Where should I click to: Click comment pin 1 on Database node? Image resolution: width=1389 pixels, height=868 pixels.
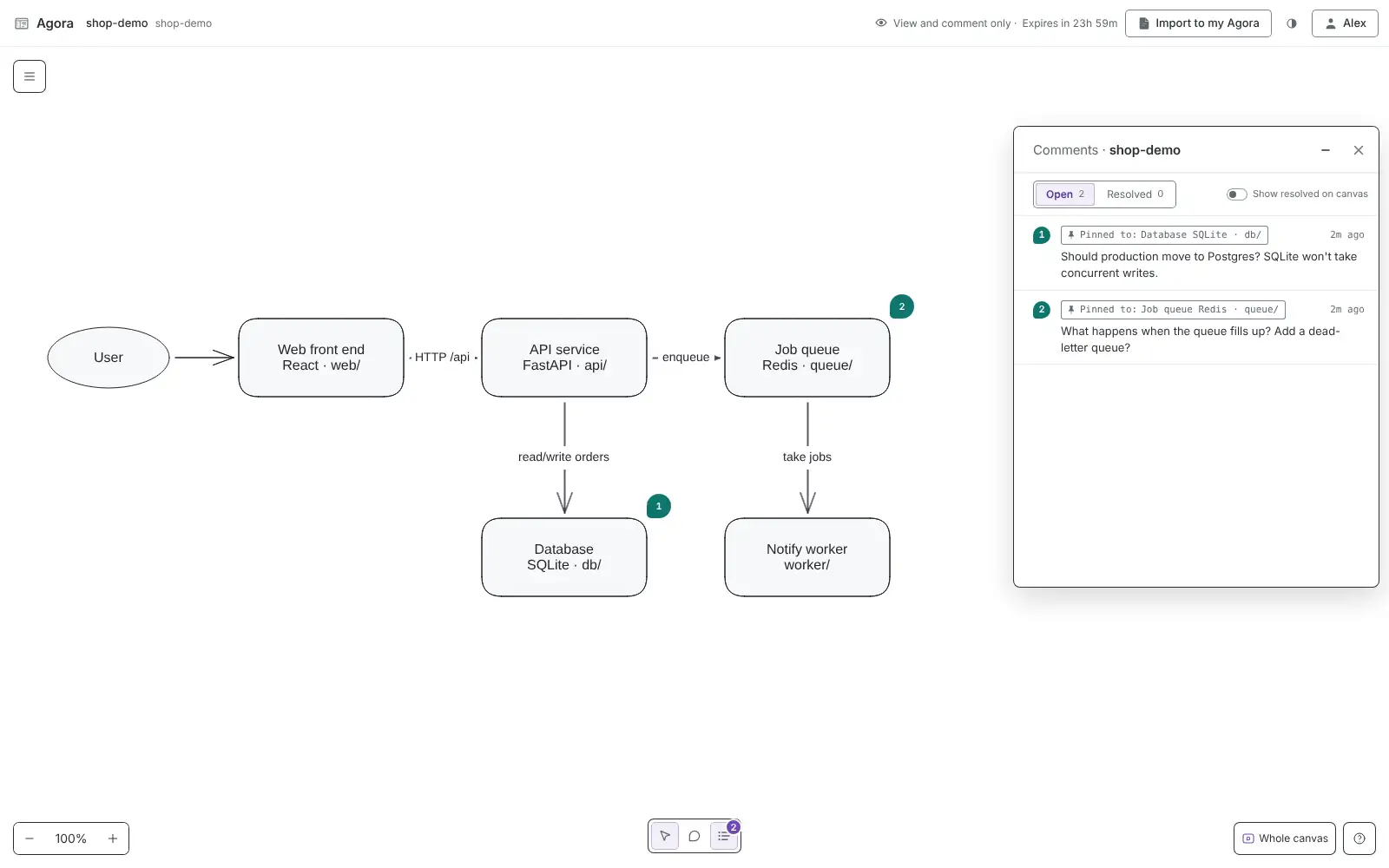tap(659, 506)
